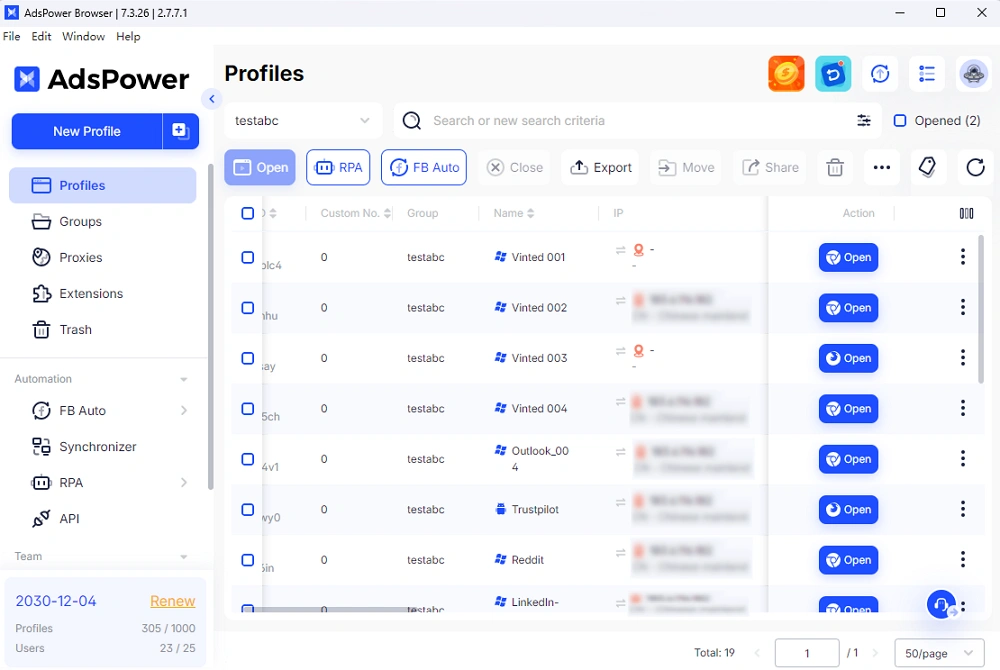The height and width of the screenshot is (670, 1000).
Task: Check the Trustpilot row checkbox
Action: click(247, 509)
